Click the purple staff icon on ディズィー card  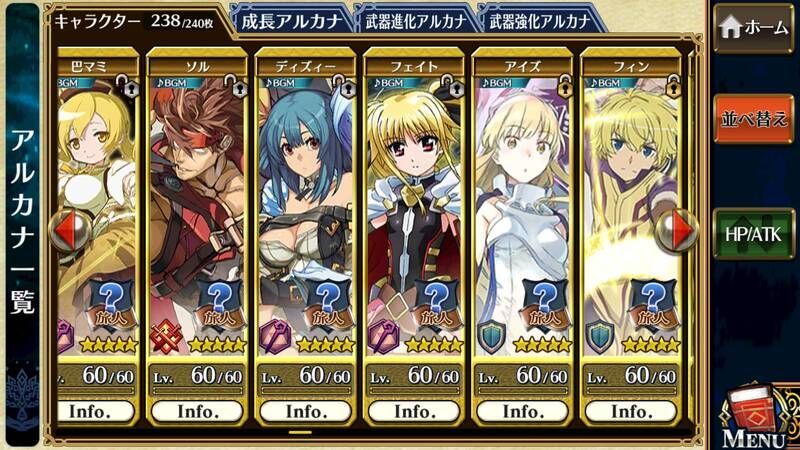point(274,337)
